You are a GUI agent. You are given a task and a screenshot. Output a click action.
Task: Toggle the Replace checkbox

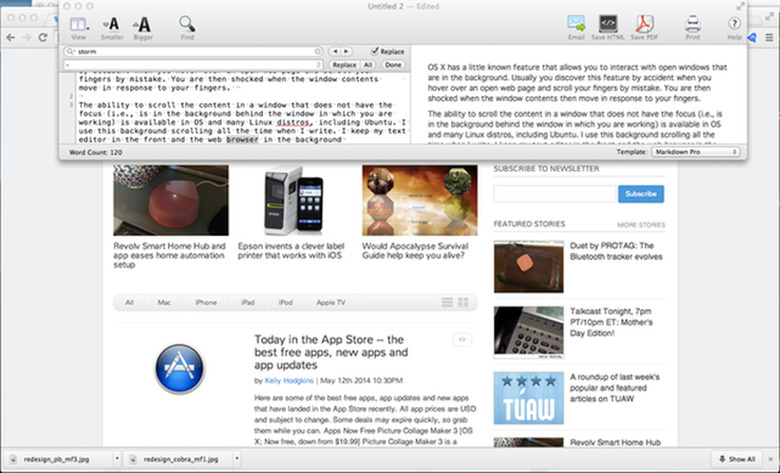point(375,50)
